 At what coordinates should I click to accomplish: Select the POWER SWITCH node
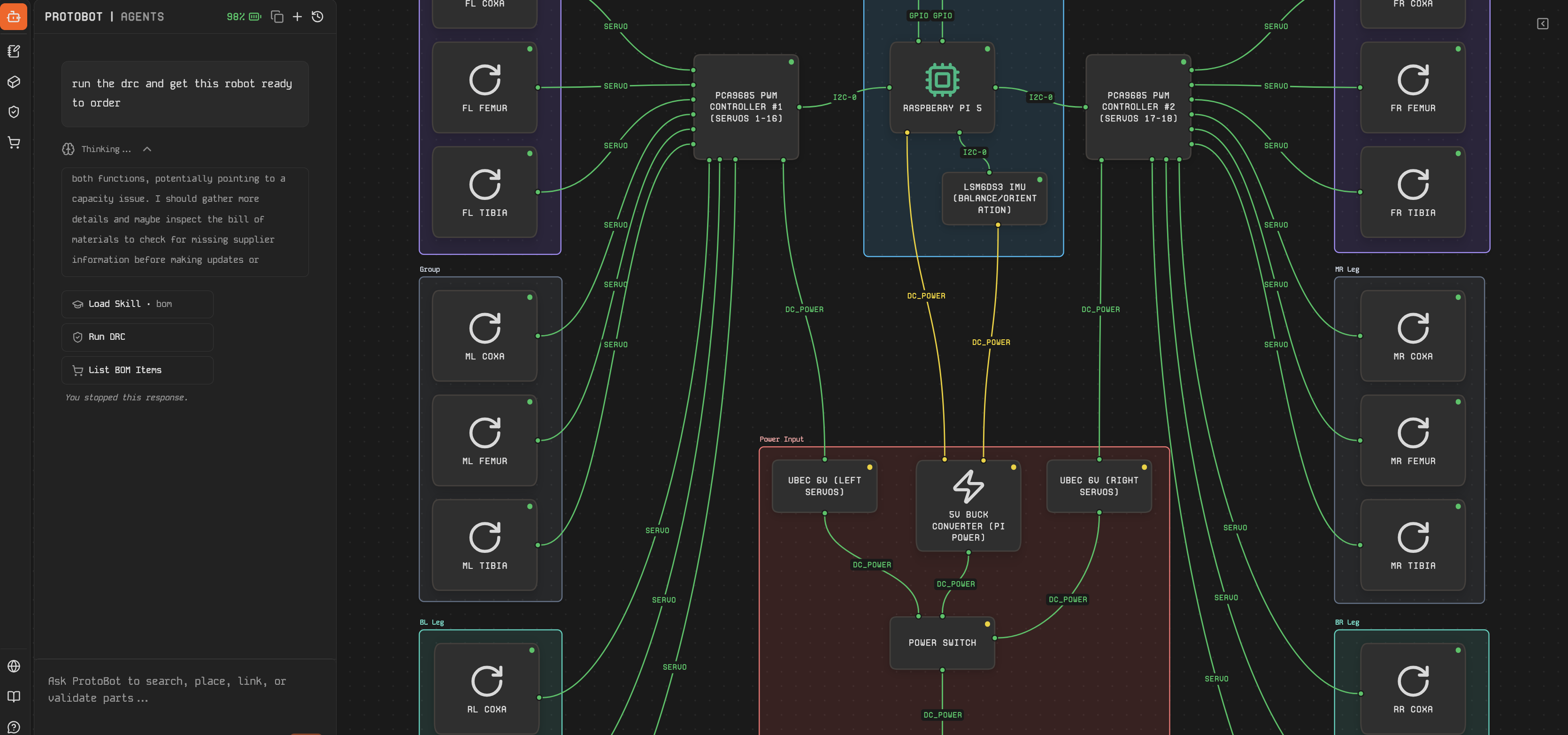click(942, 643)
